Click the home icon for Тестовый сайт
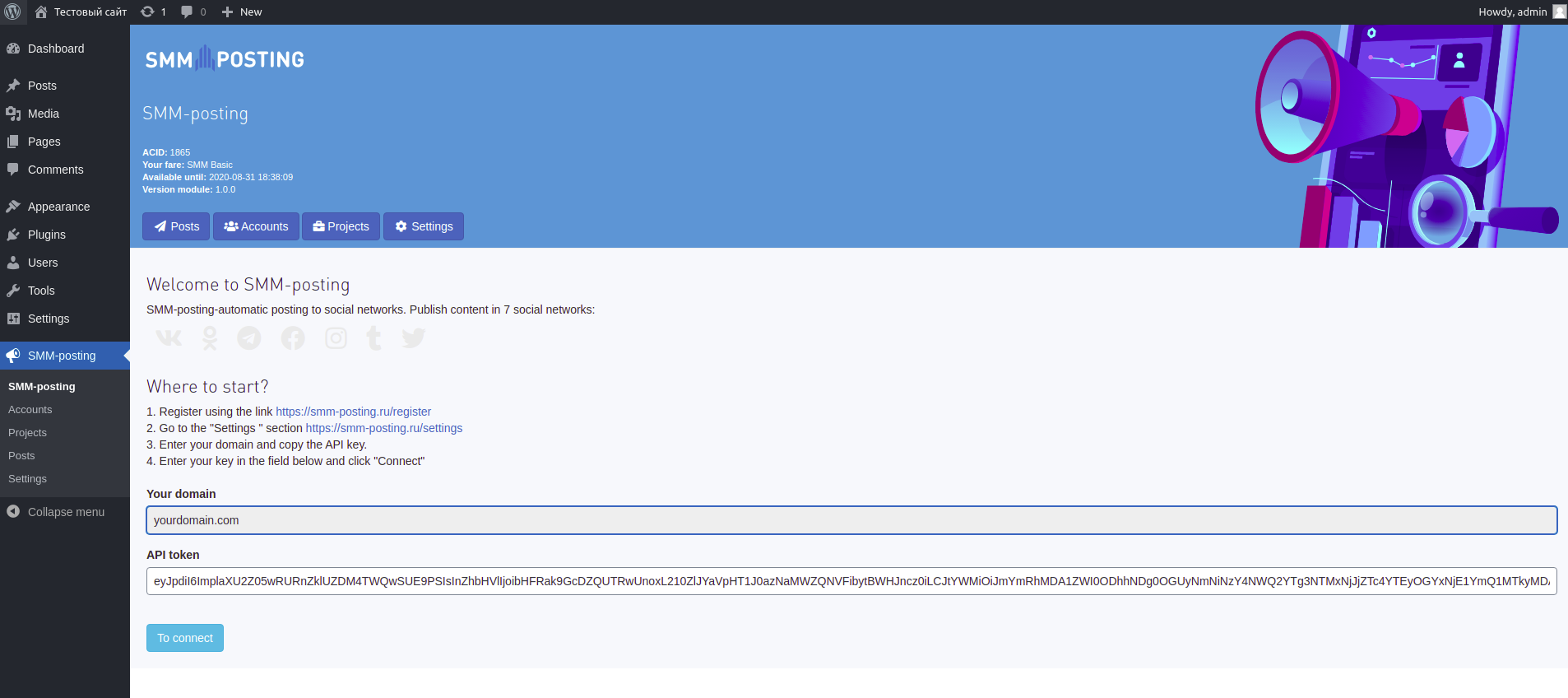The width and height of the screenshot is (1568, 698). pyautogui.click(x=41, y=12)
